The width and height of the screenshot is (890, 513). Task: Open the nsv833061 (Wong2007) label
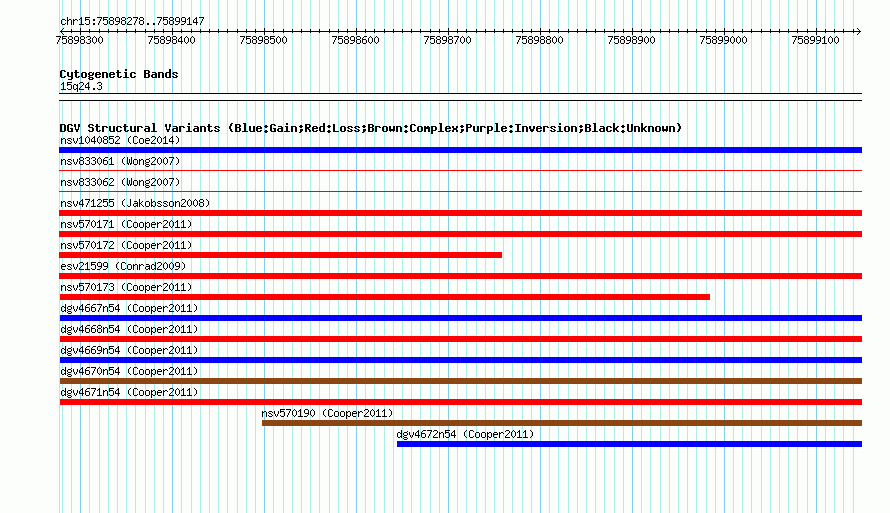tap(120, 161)
